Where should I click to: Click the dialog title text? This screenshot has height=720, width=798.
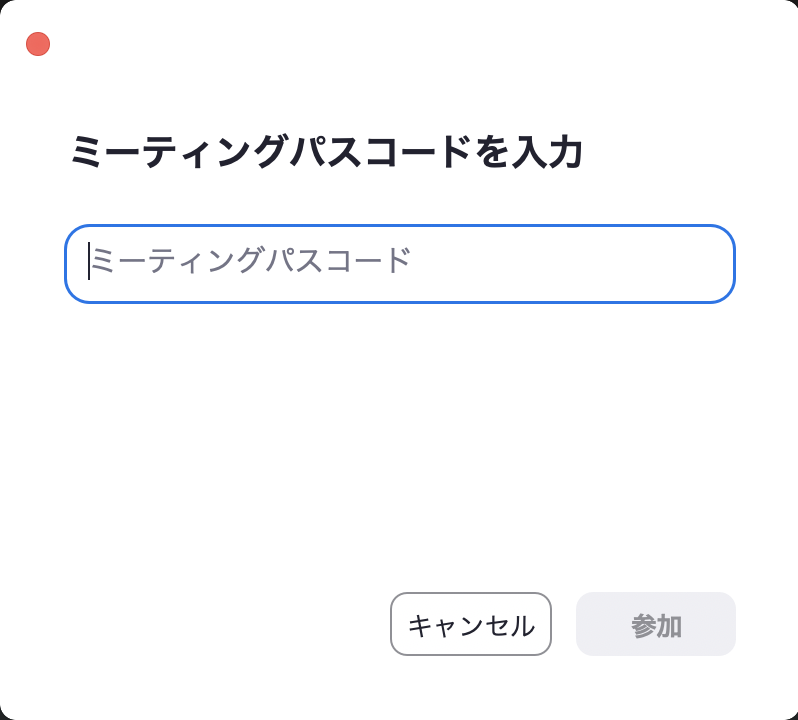pos(326,153)
